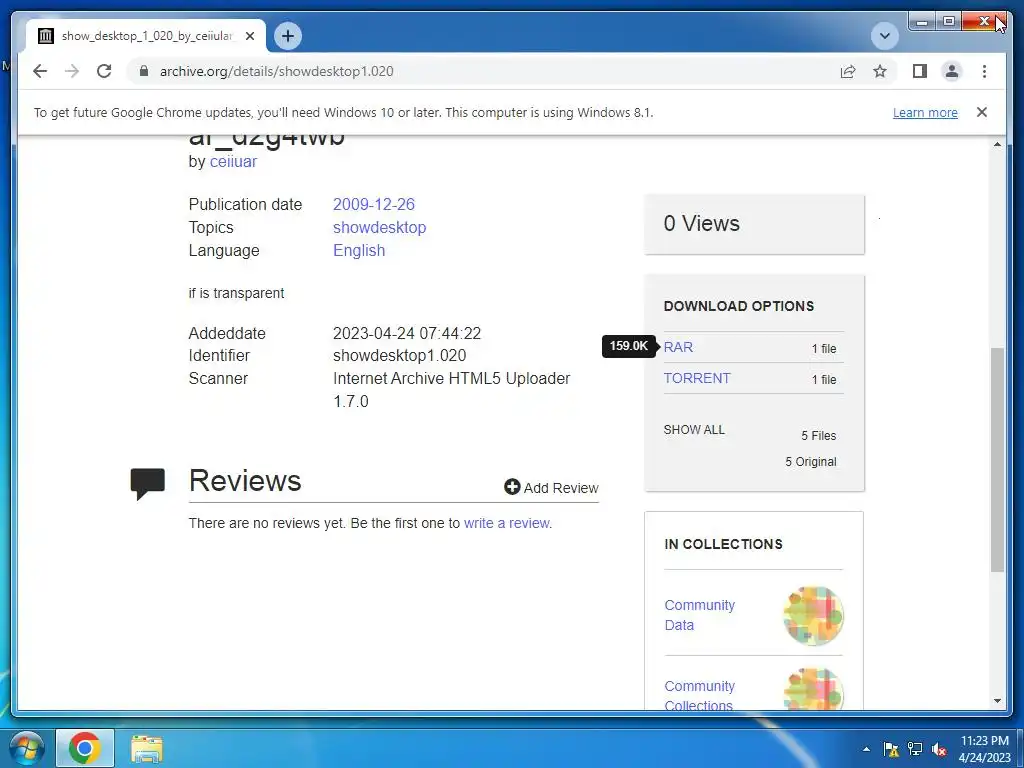Reload the archive.org page

click(104, 71)
